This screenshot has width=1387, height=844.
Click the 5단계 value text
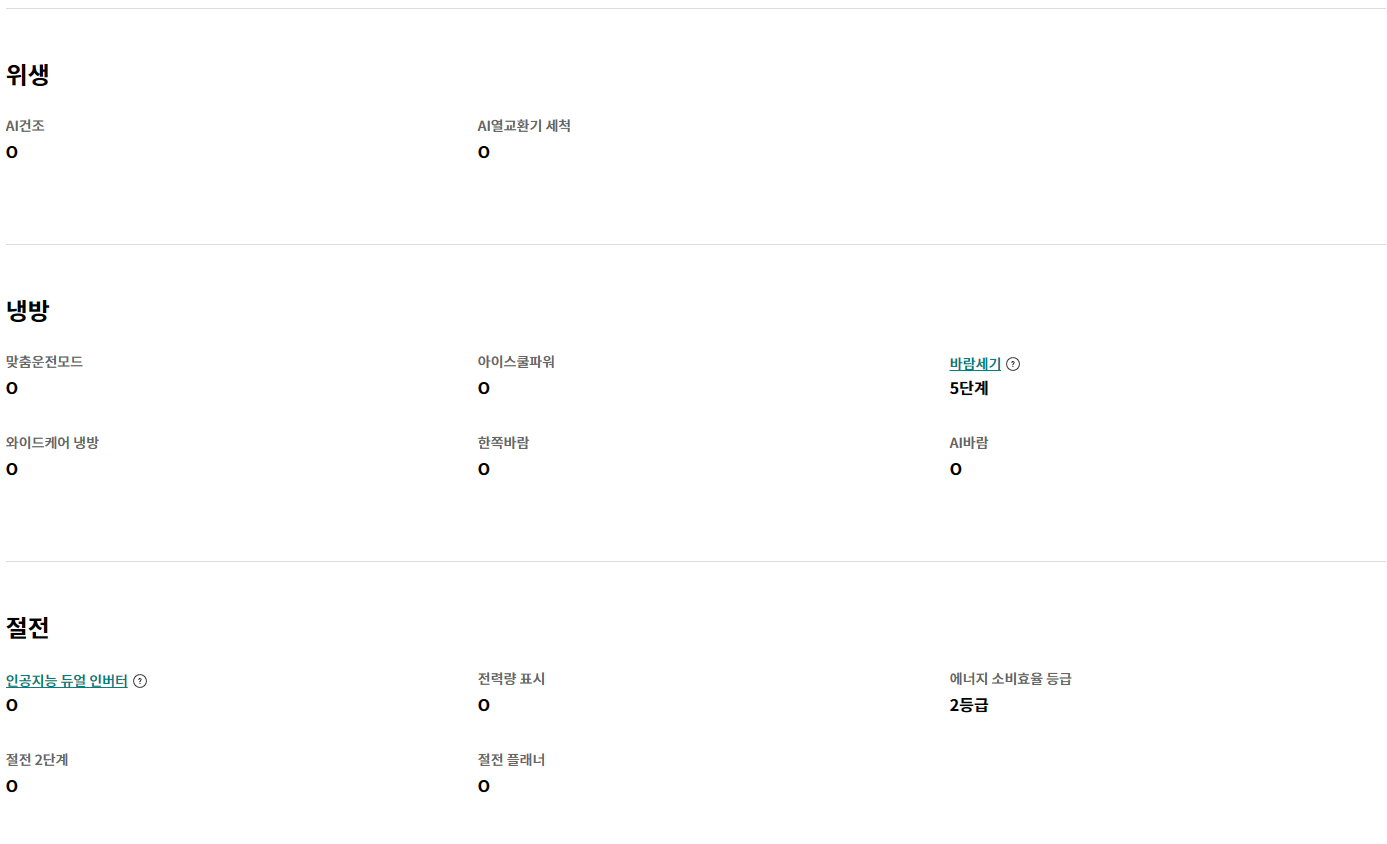coord(969,388)
